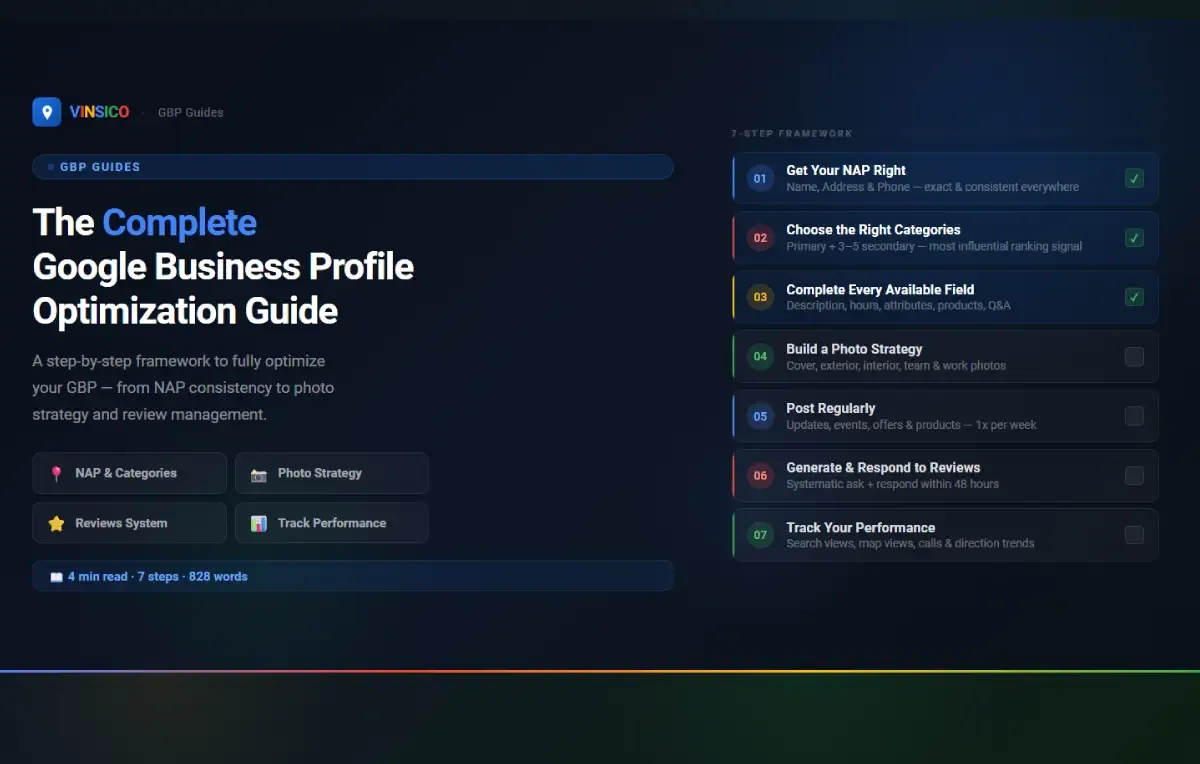
Task: Select the 06 badge for Generate & Respond to Reviews
Action: tap(760, 475)
